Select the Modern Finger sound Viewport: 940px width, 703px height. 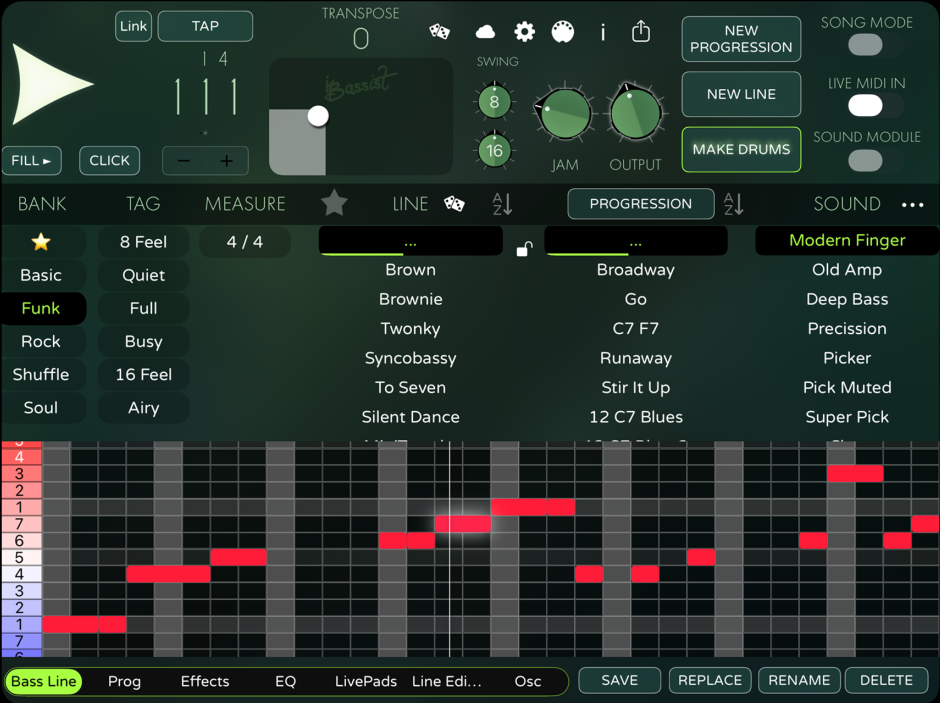pos(847,240)
